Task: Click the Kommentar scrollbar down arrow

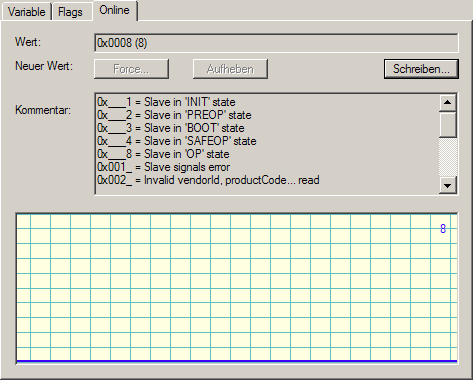Action: [447, 185]
